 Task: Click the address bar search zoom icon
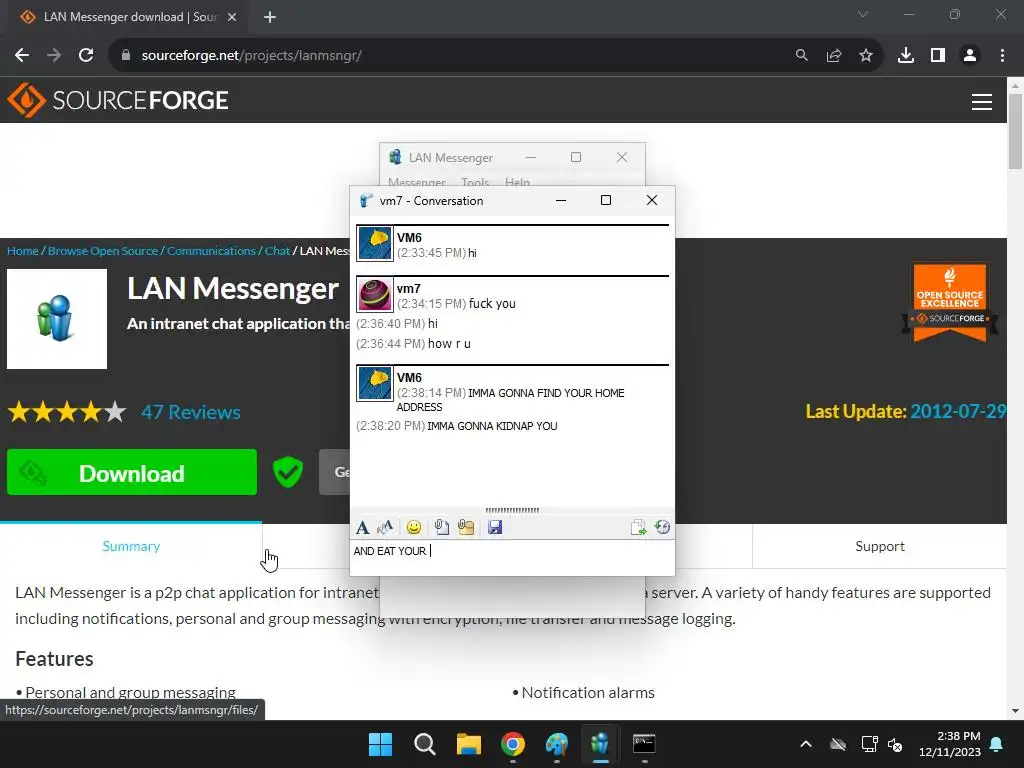pos(801,56)
